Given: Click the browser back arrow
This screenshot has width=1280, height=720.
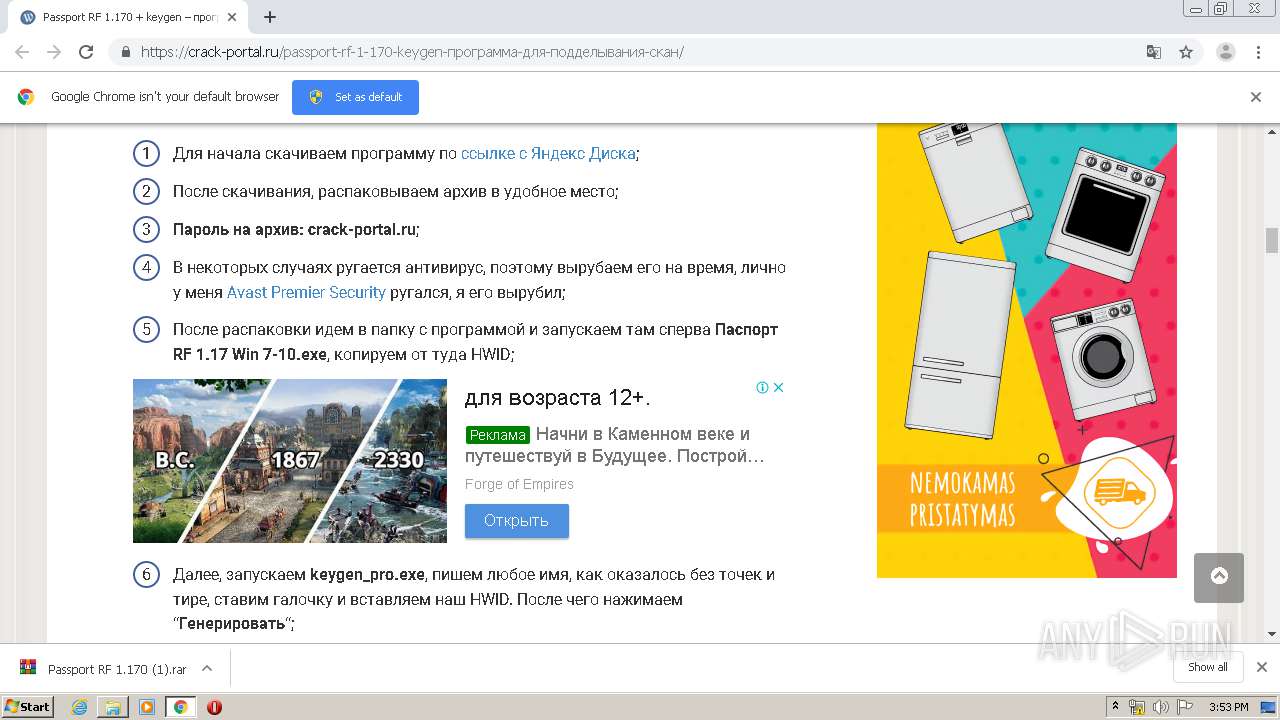Looking at the screenshot, I should click(22, 52).
